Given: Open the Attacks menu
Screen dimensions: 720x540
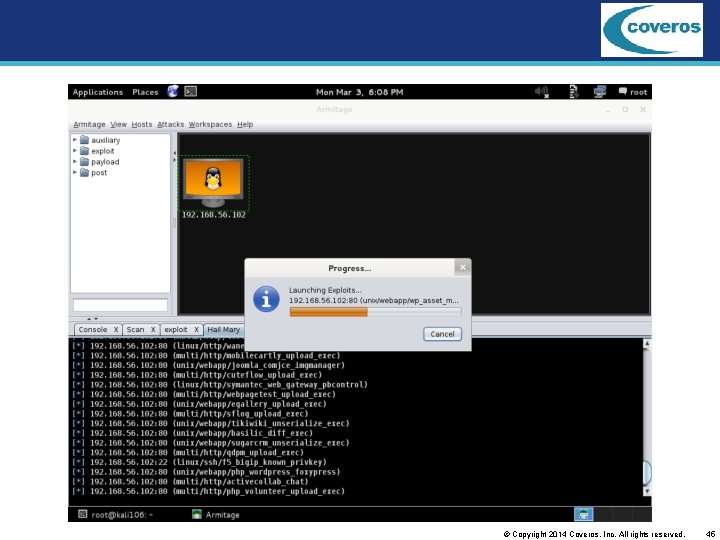Looking at the screenshot, I should (170, 124).
